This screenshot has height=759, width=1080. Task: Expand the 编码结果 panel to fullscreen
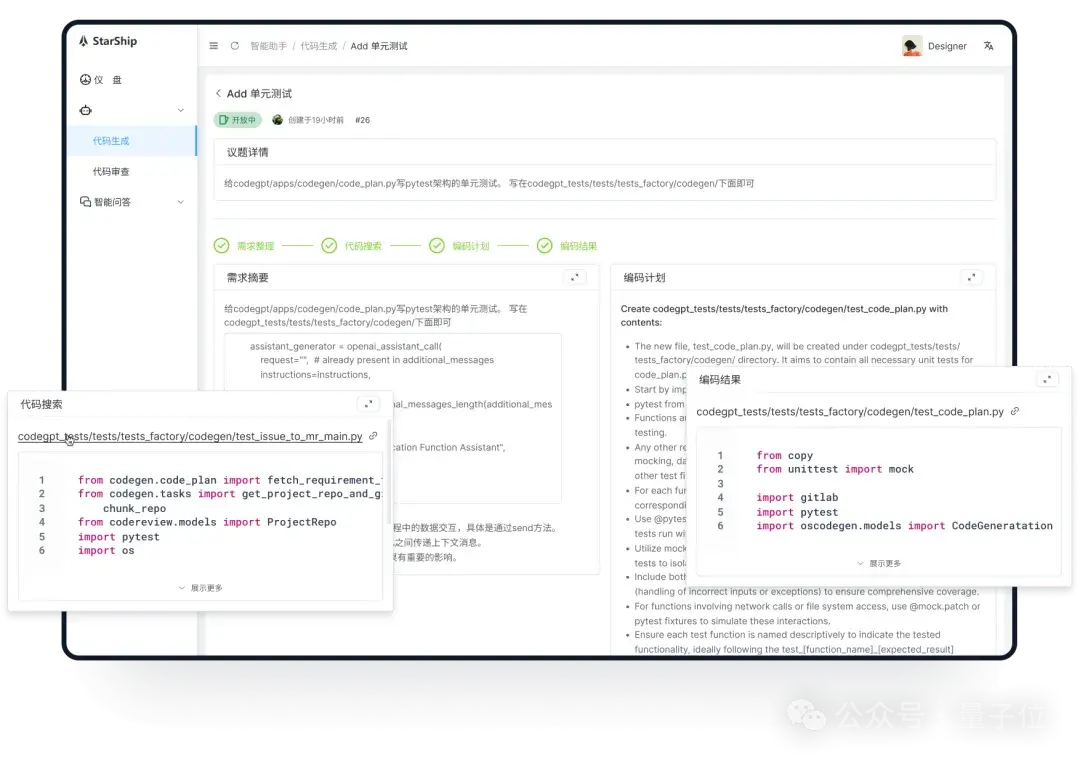coord(1047,380)
